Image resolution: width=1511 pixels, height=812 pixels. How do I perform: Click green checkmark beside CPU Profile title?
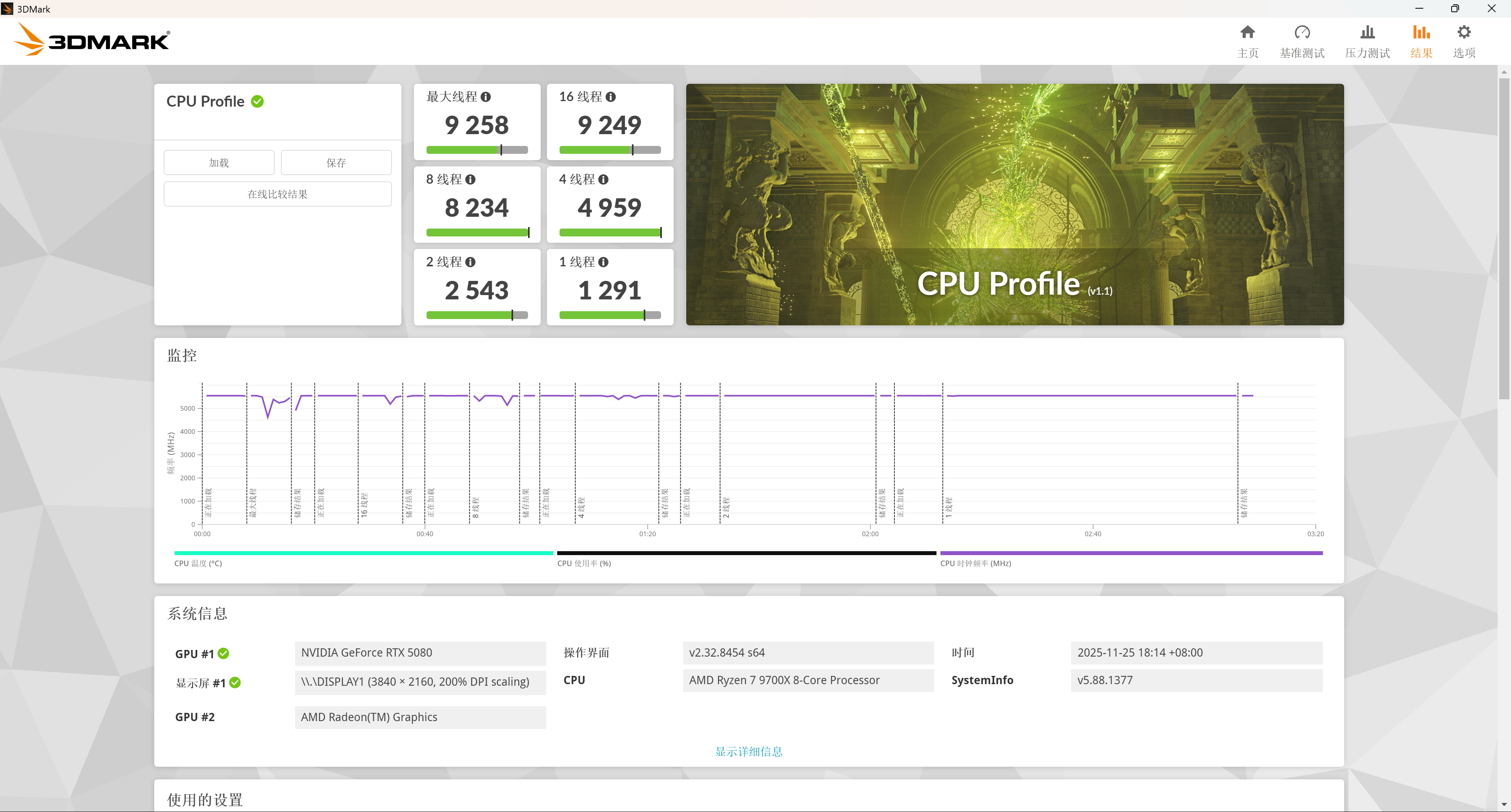257,101
